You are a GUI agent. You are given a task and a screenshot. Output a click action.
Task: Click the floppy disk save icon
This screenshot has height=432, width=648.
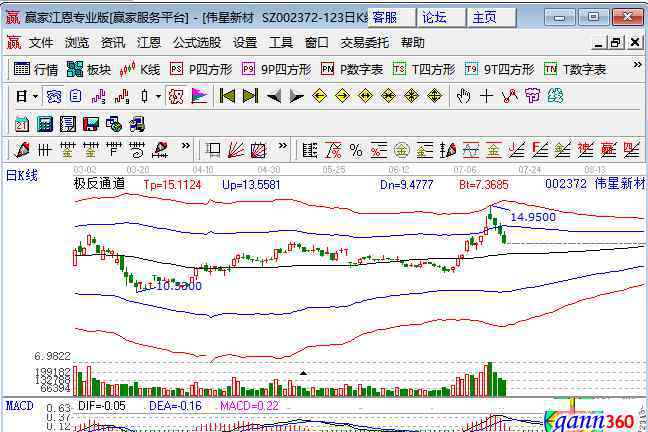point(91,124)
